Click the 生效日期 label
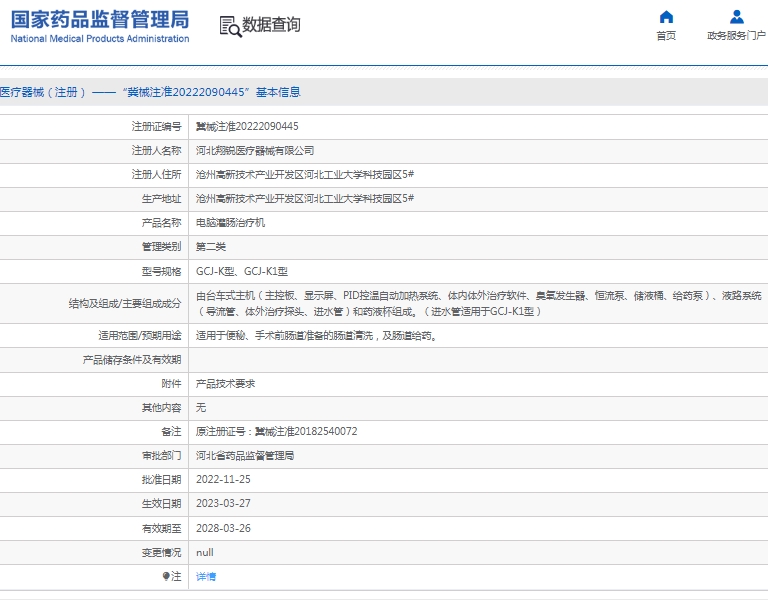The height and width of the screenshot is (609, 768). [x=161, y=504]
